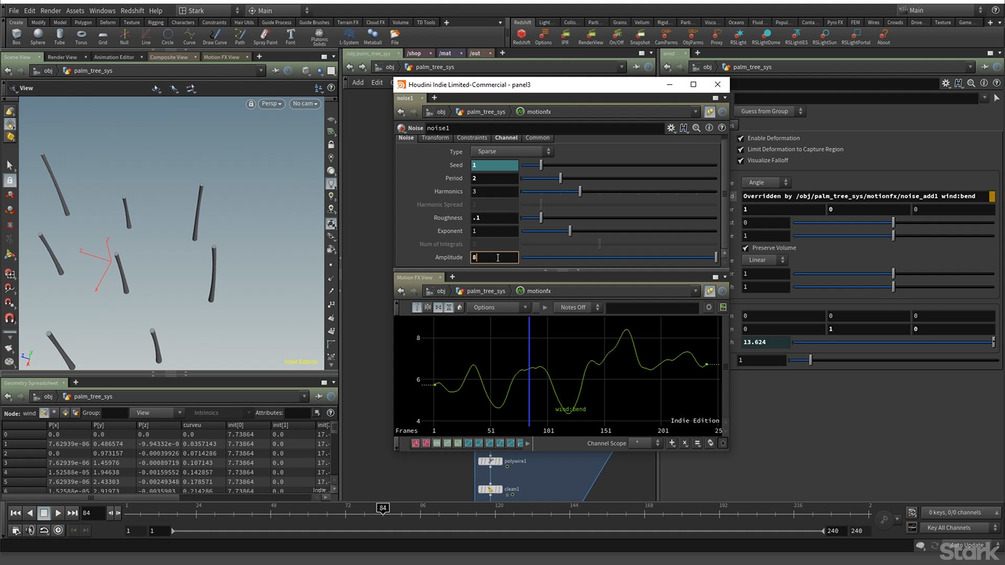
Task: Adjust the Period slider
Action: (x=619, y=178)
